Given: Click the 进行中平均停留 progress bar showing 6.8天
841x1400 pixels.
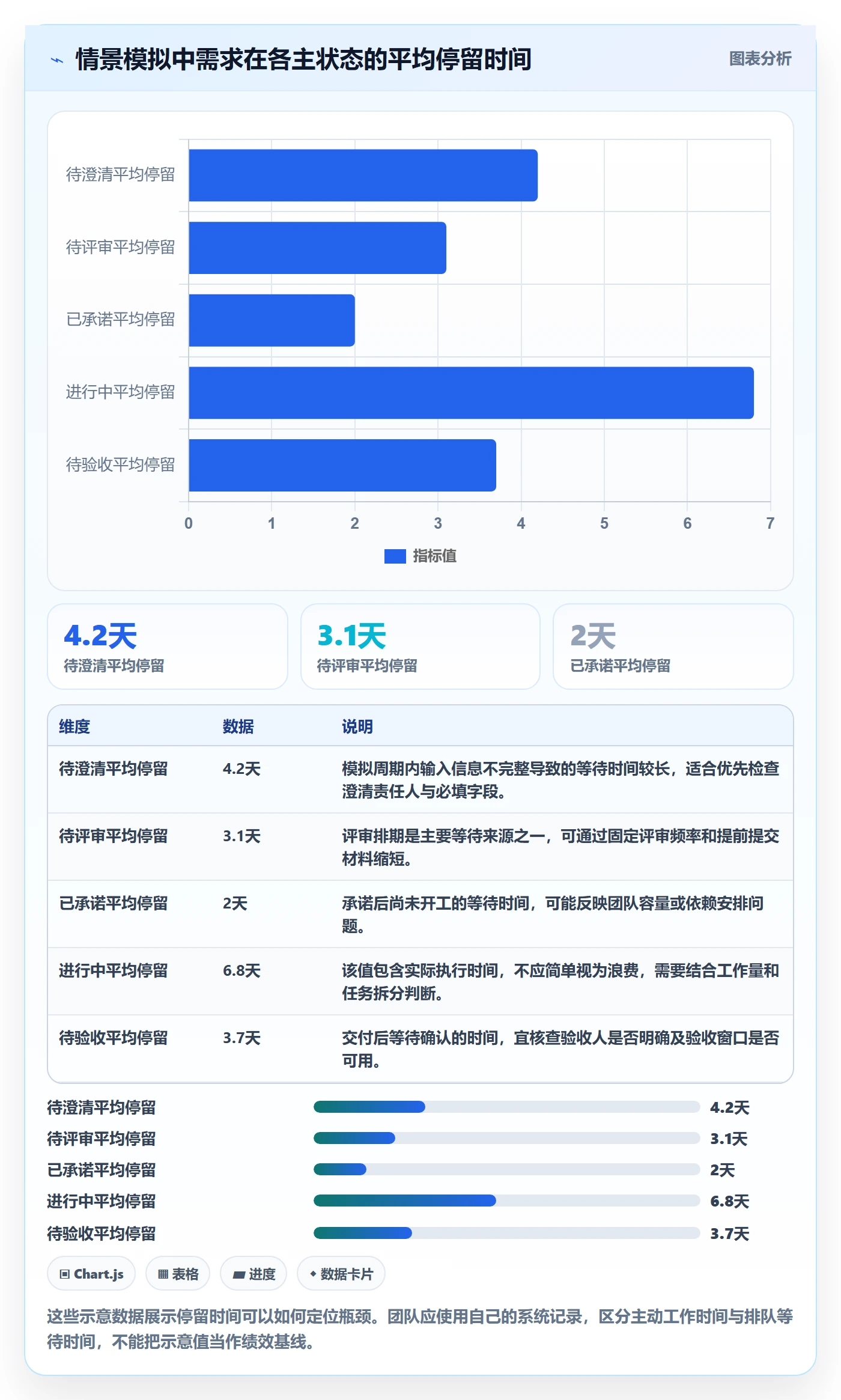Looking at the screenshot, I should point(507,1201).
